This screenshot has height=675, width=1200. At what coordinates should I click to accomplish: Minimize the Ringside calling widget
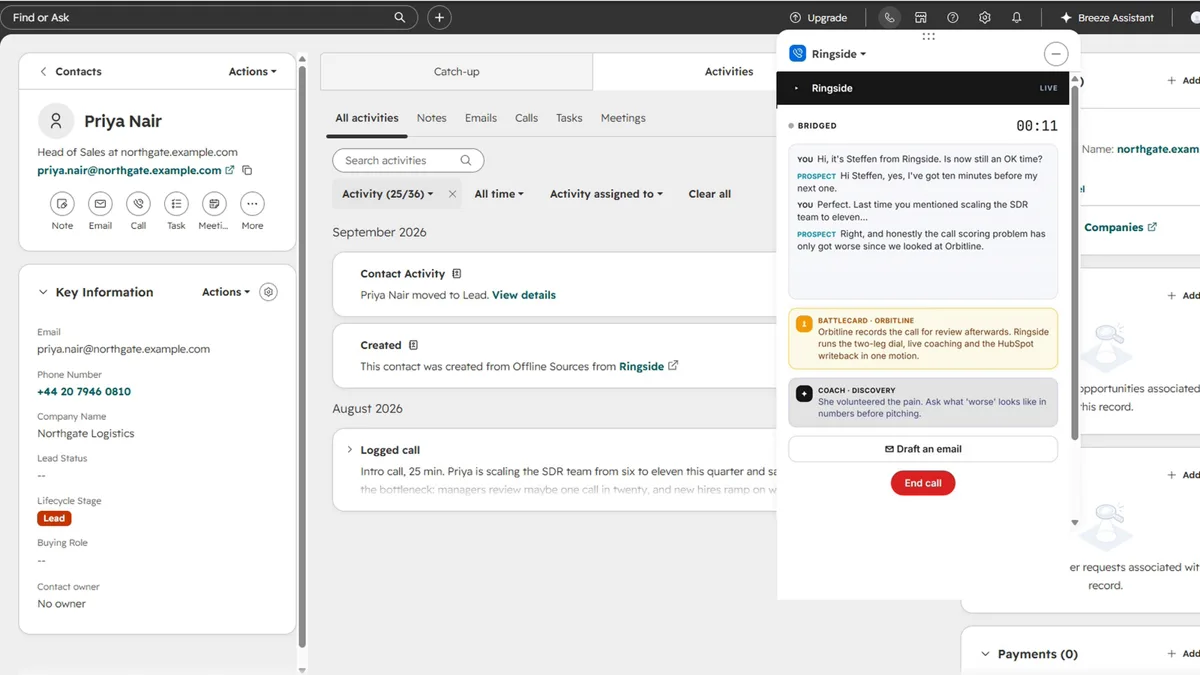point(1055,54)
